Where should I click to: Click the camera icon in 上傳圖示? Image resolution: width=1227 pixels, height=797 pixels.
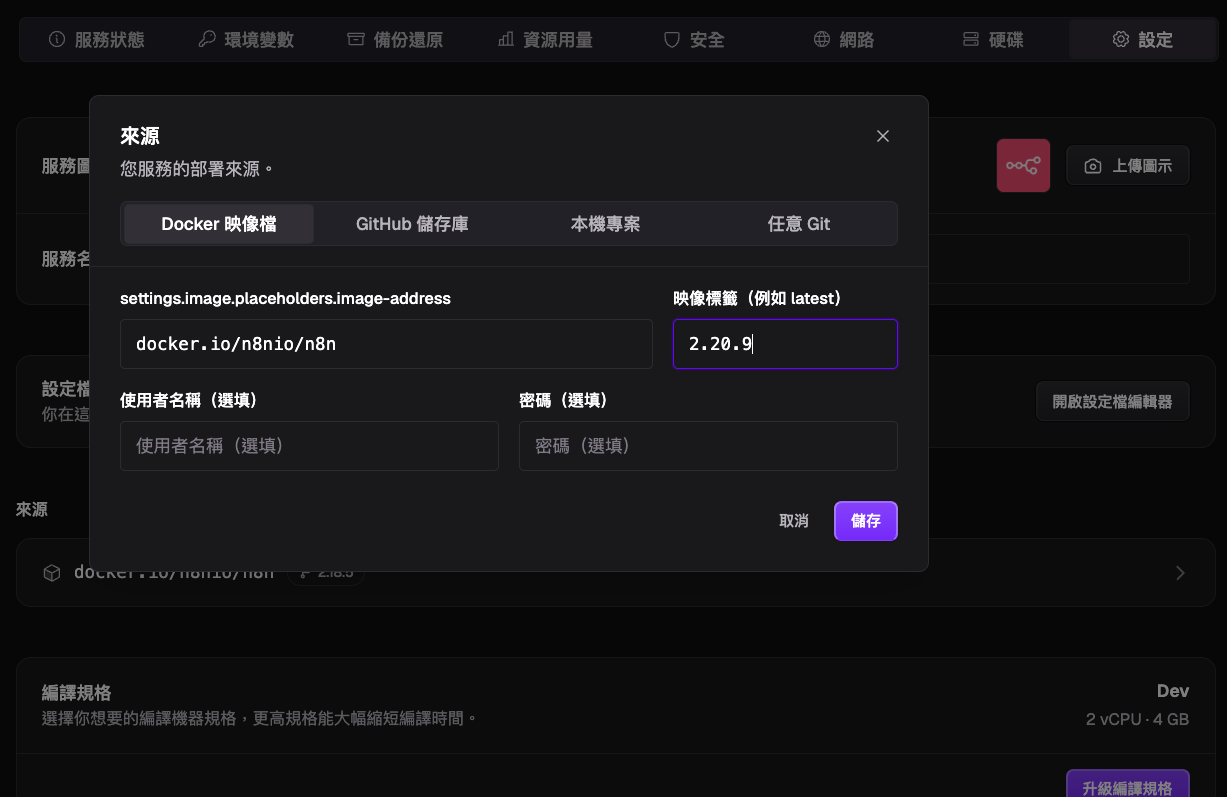1093,166
